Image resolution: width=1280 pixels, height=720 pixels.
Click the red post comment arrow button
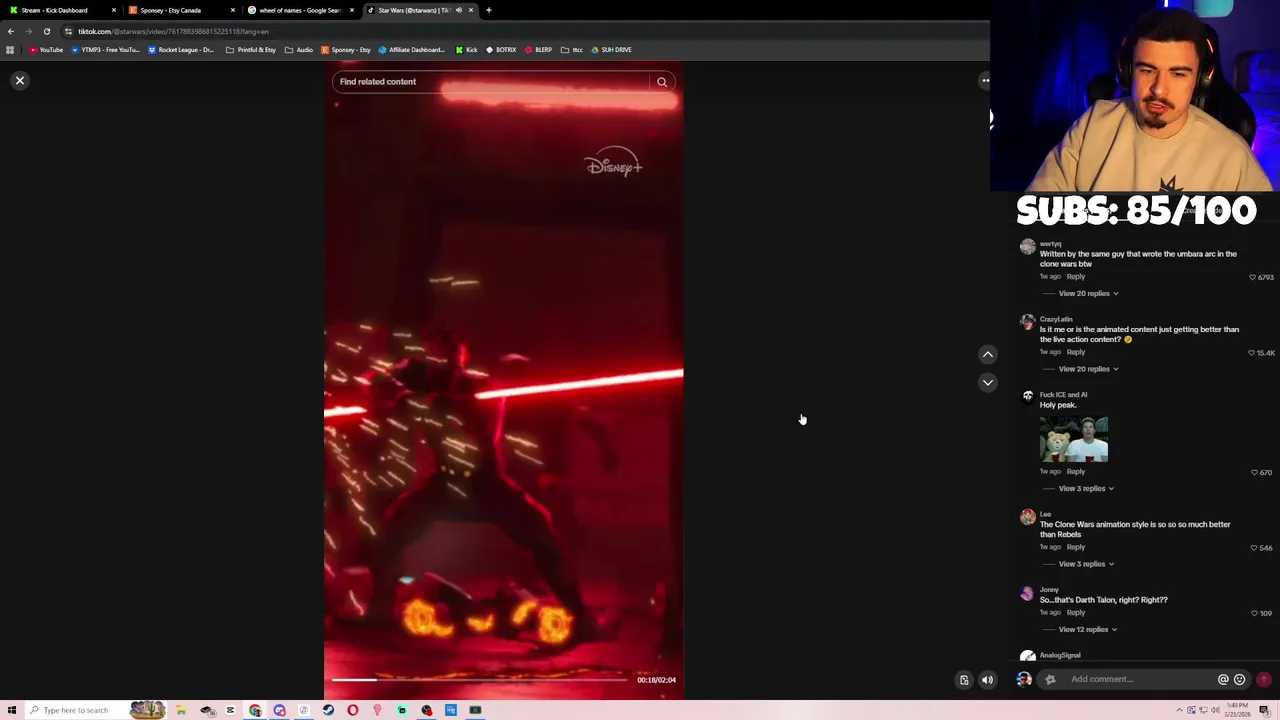(1263, 679)
